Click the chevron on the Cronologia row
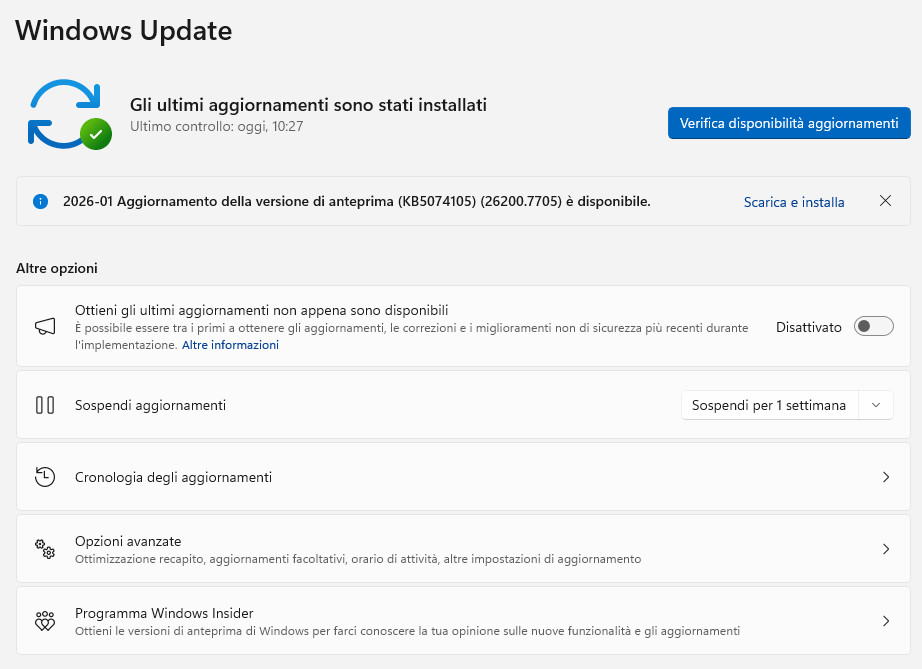Image resolution: width=922 pixels, height=669 pixels. [x=886, y=477]
